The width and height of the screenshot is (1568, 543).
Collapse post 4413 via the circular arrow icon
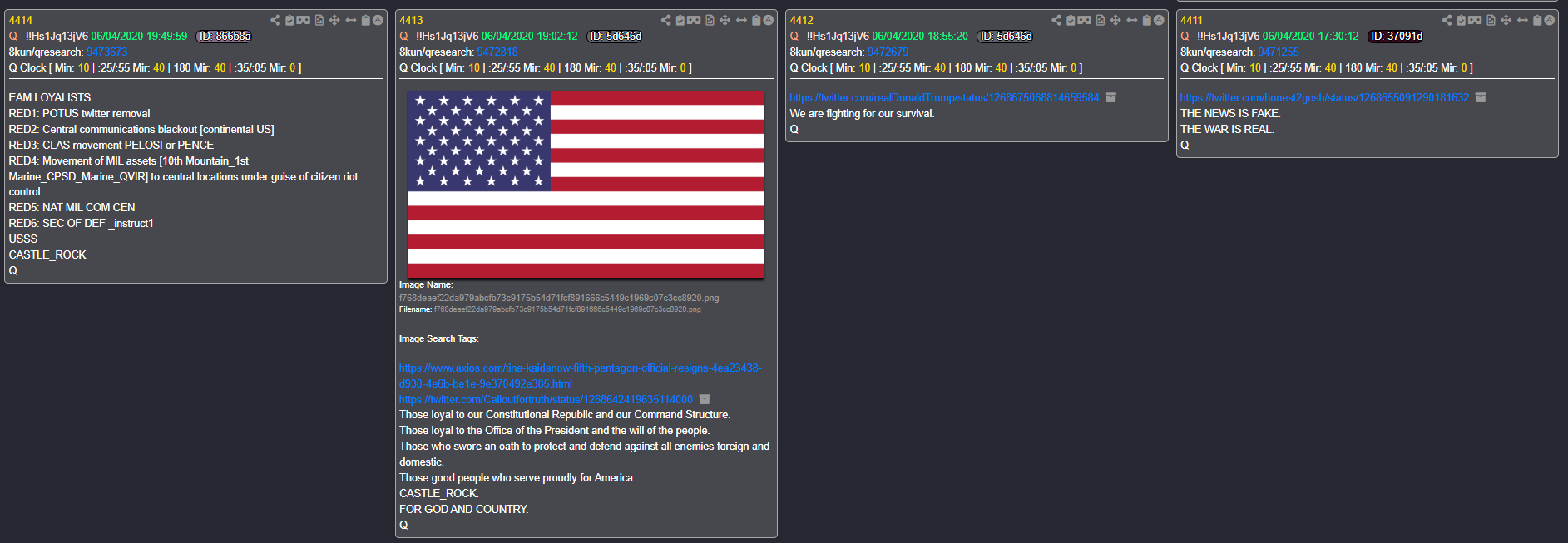click(x=769, y=20)
